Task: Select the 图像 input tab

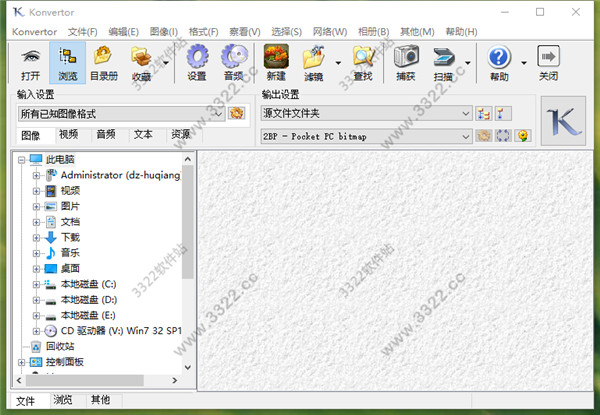Action: (x=31, y=135)
